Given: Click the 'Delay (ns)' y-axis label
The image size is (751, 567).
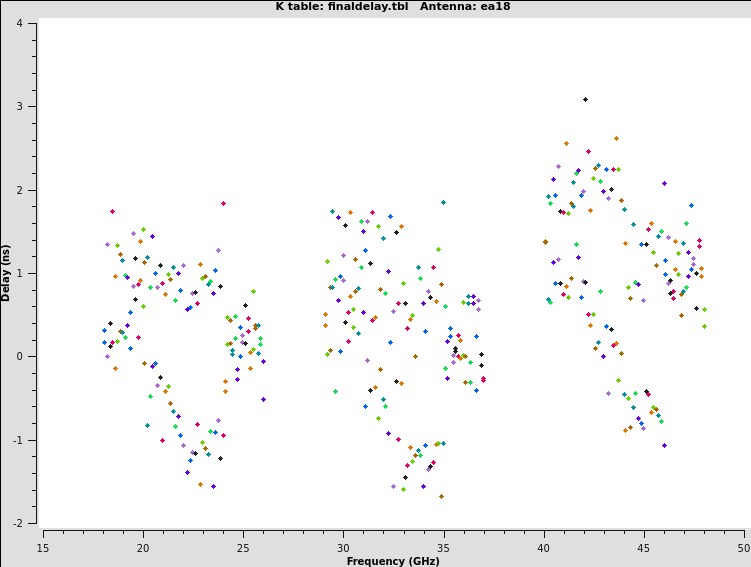Looking at the screenshot, I should [x=7, y=272].
